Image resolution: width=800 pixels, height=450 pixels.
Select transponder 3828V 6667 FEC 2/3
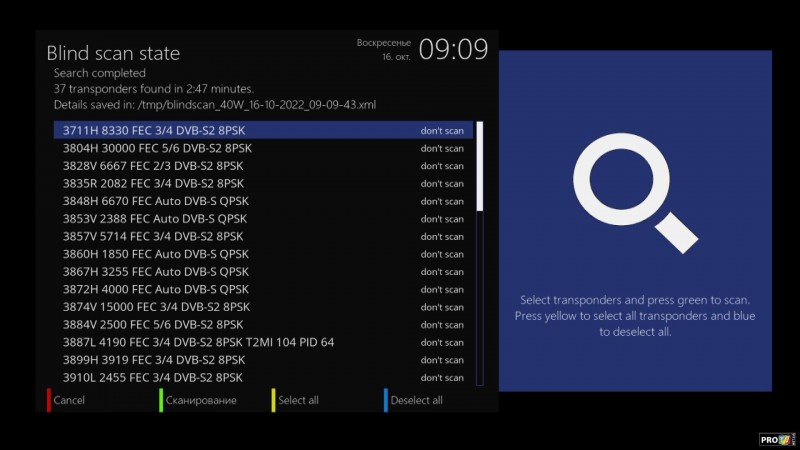(x=152, y=166)
